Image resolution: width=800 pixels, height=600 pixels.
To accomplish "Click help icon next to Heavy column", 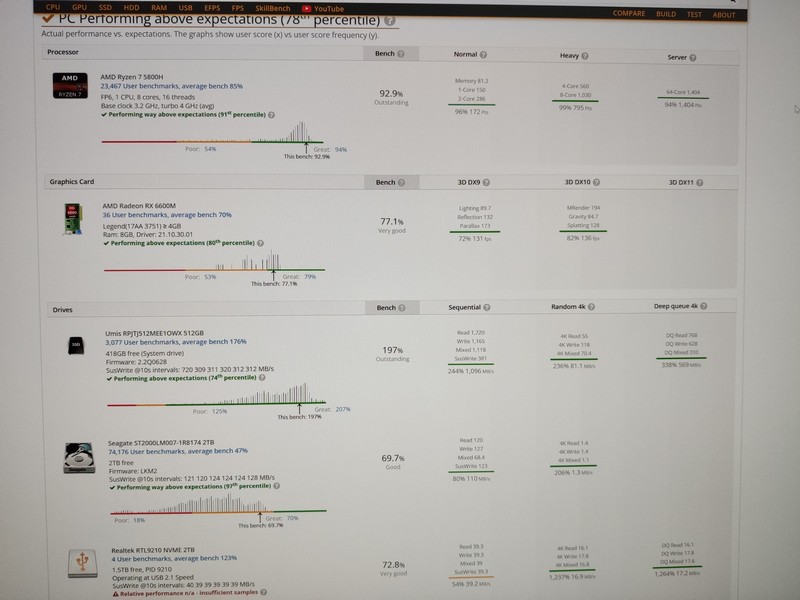I will point(585,56).
